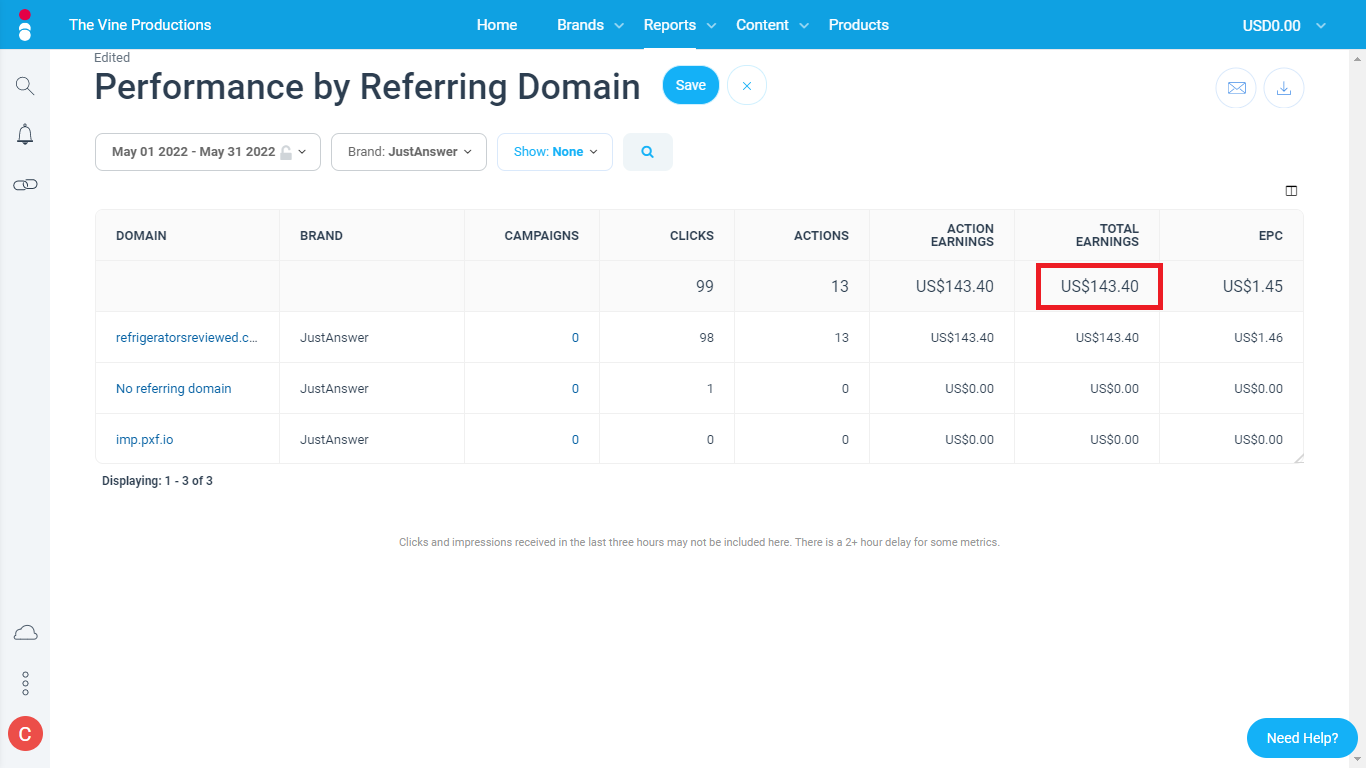
Task: Sort by the EPC column header
Action: pyautogui.click(x=1271, y=236)
